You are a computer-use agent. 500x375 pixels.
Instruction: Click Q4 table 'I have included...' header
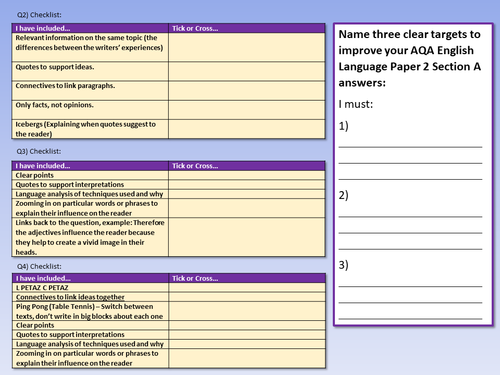pos(90,278)
